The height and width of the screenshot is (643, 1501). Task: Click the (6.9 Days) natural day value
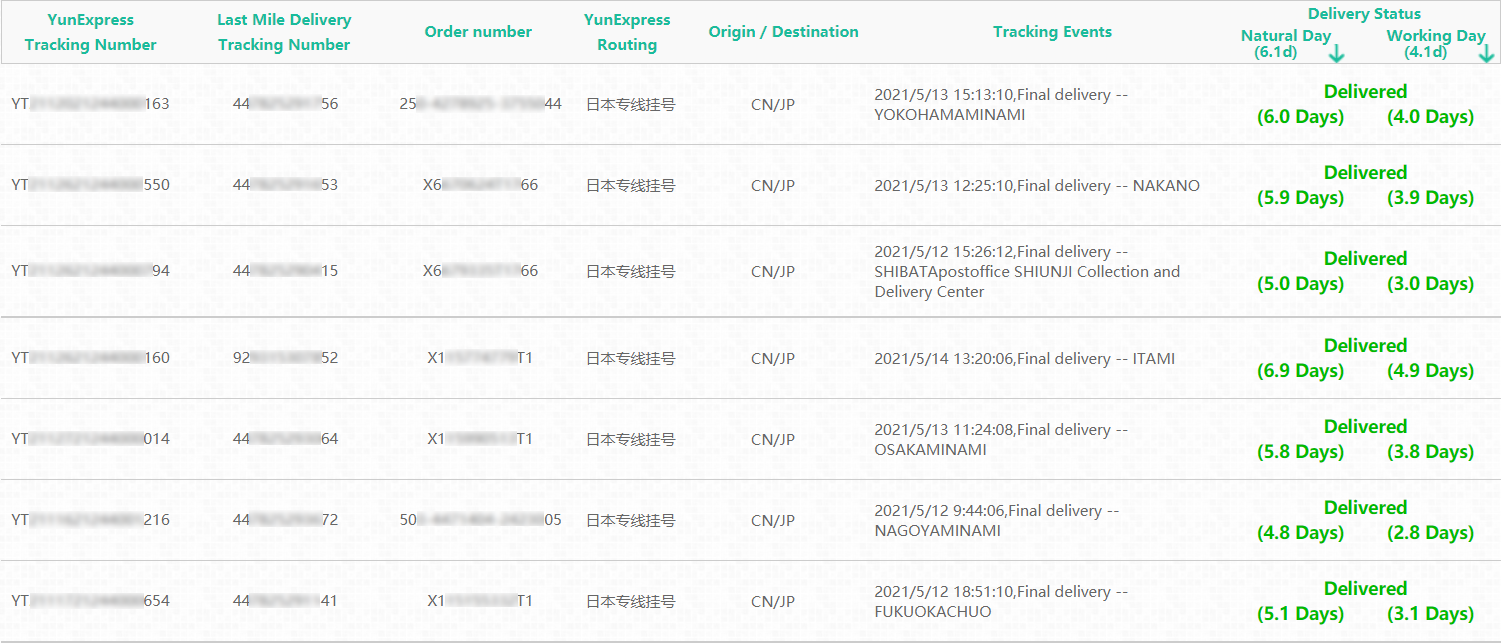(x=1300, y=371)
